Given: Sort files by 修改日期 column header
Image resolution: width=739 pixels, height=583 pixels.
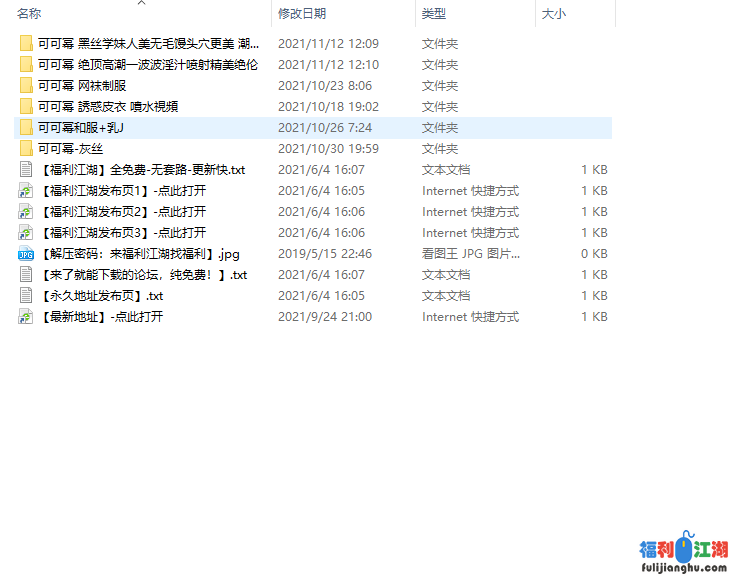Looking at the screenshot, I should pyautogui.click(x=302, y=14).
